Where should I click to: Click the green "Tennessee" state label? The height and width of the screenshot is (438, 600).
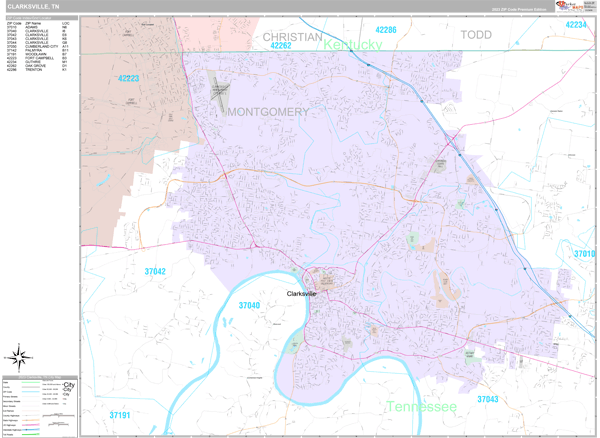[421, 406]
